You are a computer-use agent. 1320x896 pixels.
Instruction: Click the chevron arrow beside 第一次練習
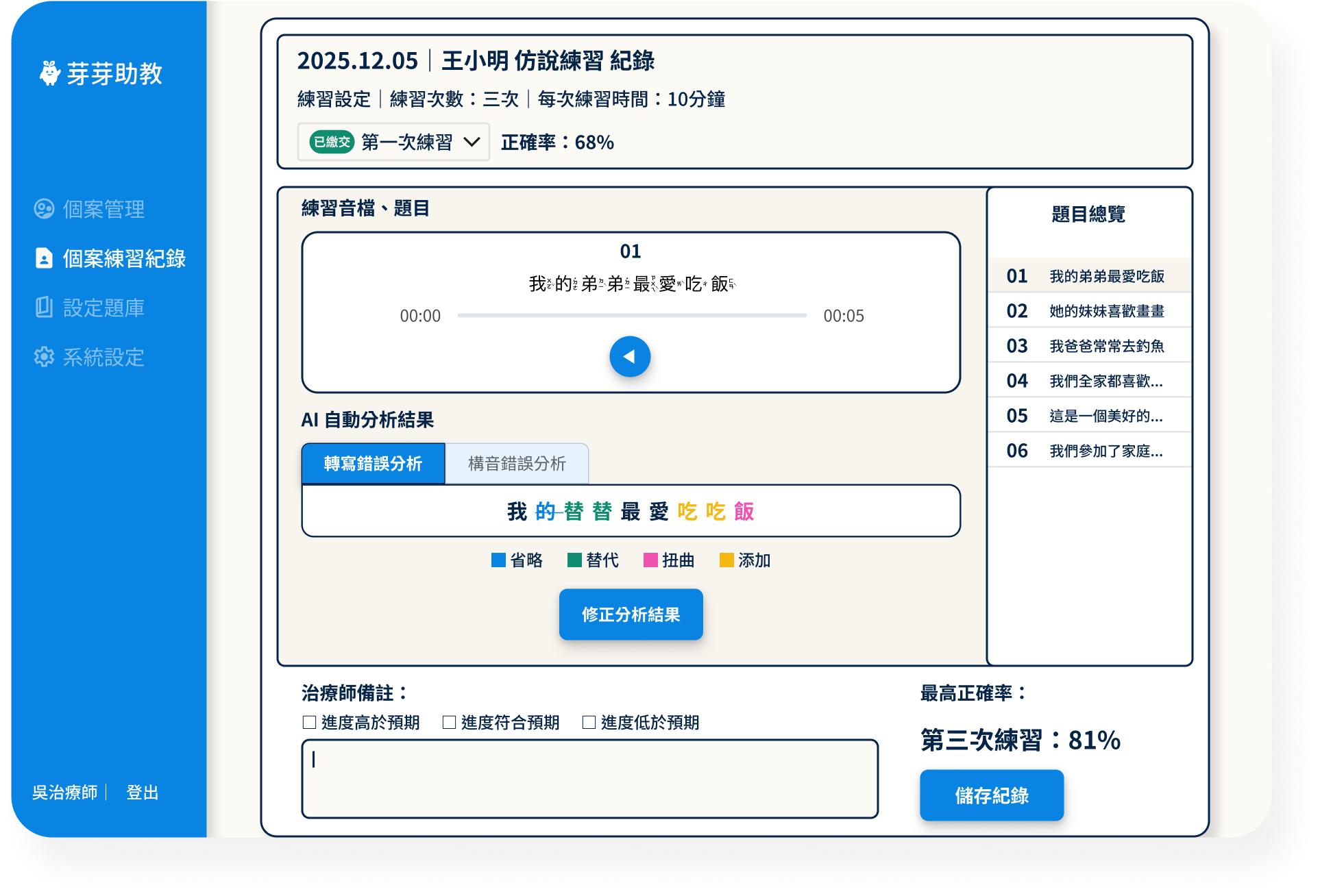(x=472, y=142)
